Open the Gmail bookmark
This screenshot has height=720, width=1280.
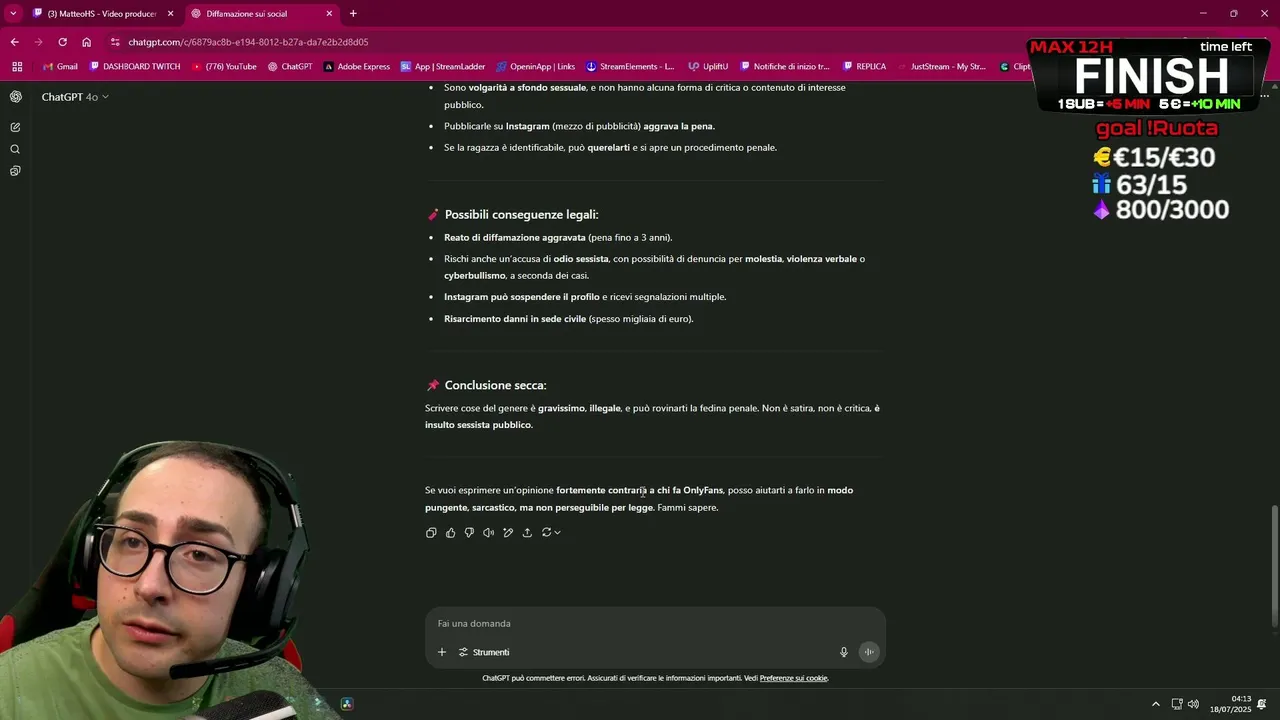coord(59,67)
